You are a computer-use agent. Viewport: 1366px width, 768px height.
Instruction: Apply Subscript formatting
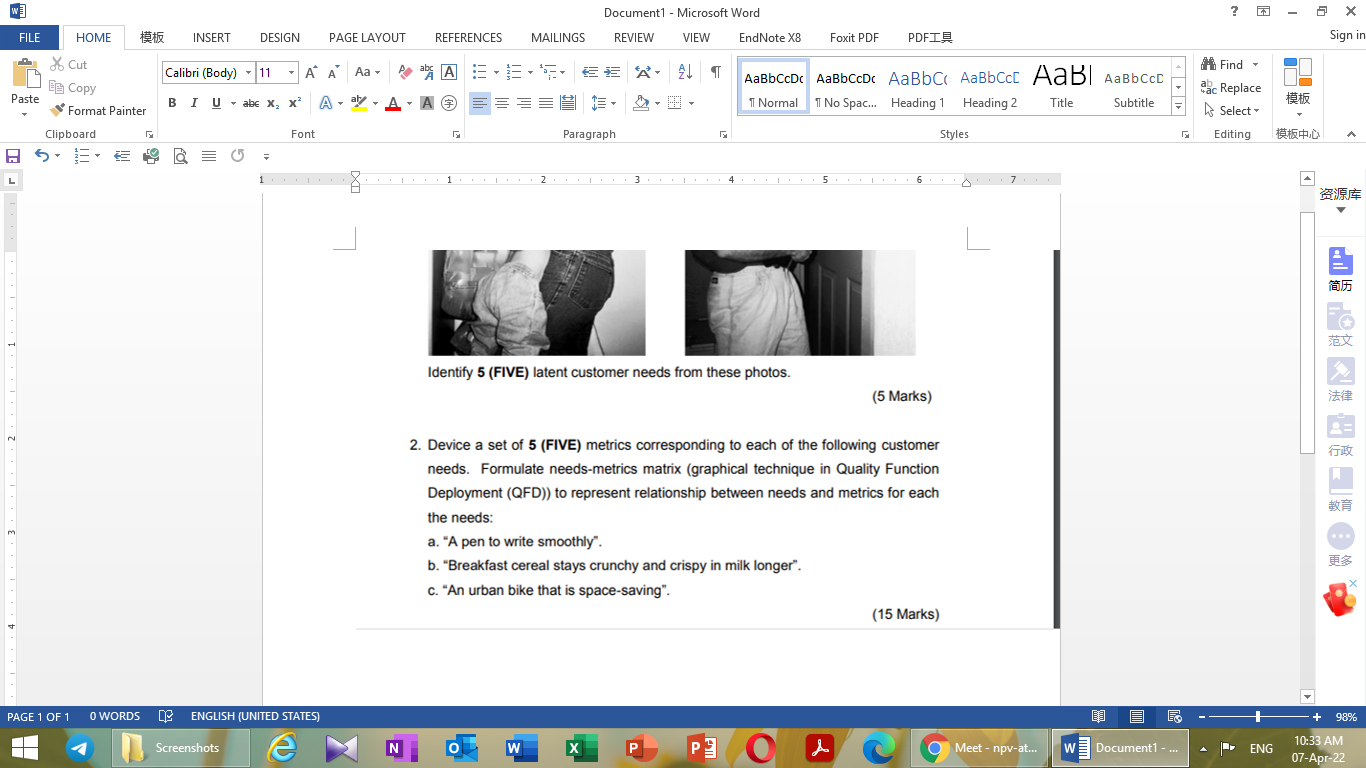click(x=272, y=103)
